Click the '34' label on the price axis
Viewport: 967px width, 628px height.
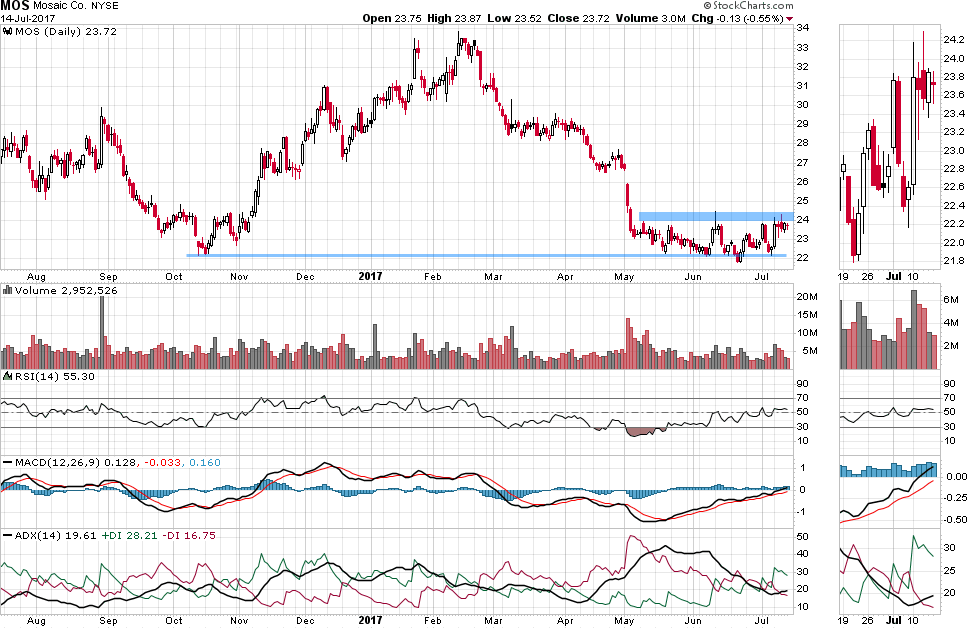click(x=802, y=28)
